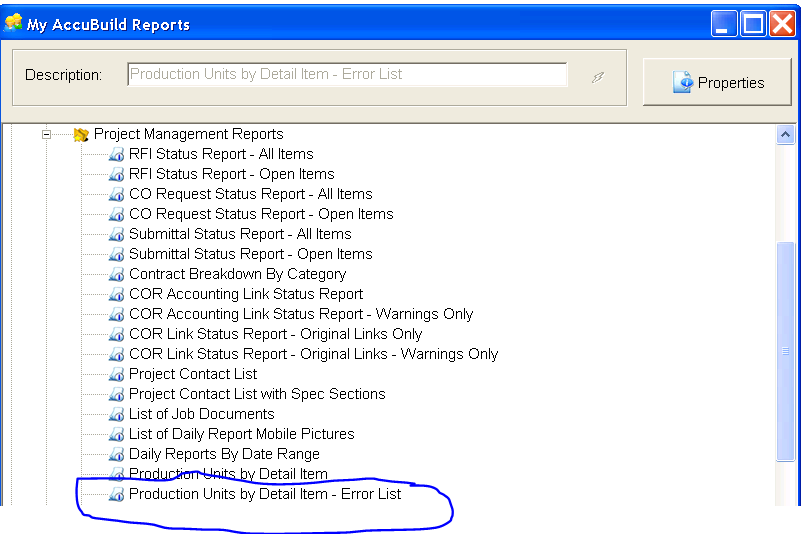Click icon for List of Daily Report Mobile Pictures
The image size is (801, 534).
click(116, 434)
